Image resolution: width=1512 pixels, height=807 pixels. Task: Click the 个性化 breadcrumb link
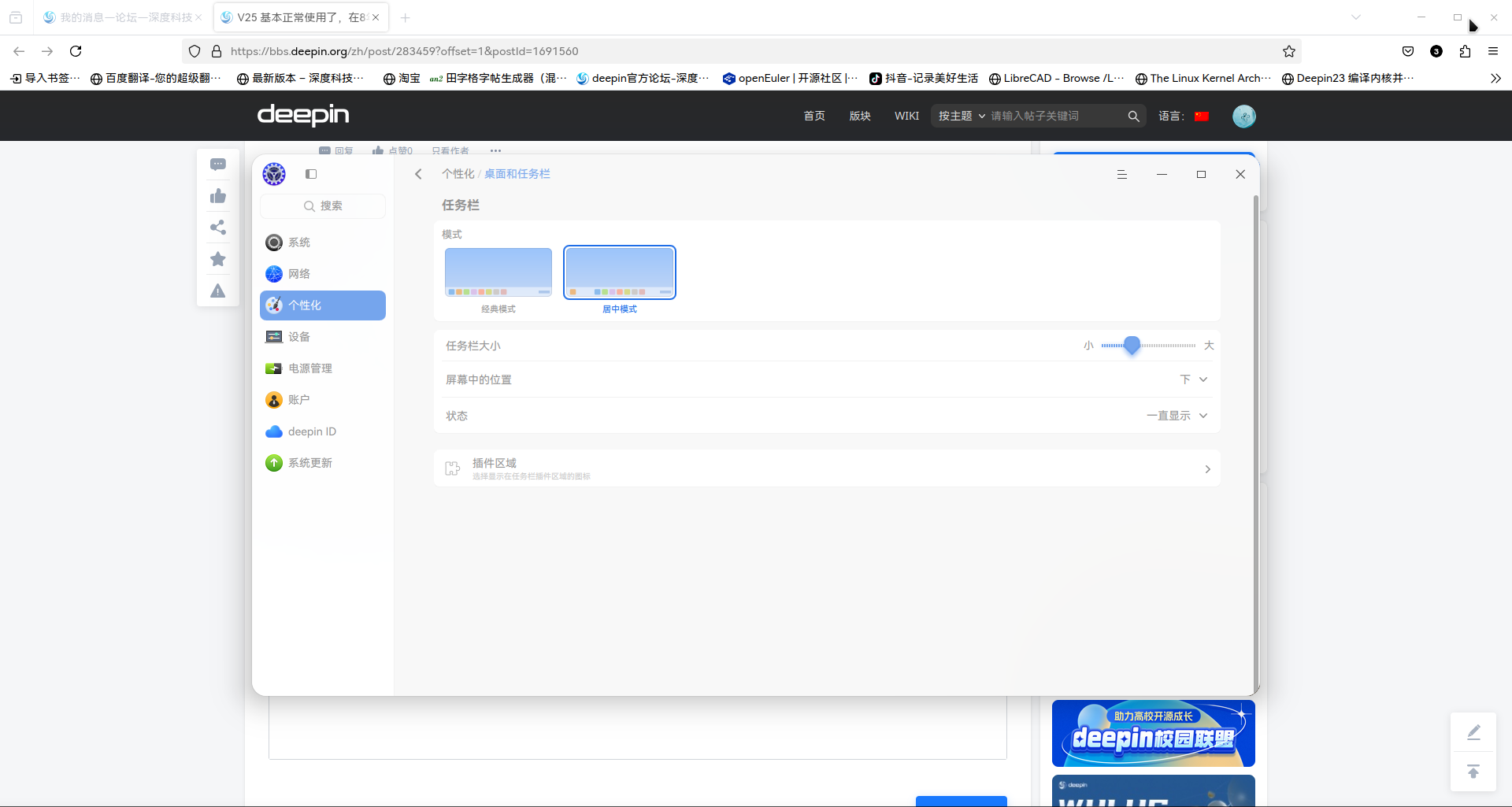458,174
